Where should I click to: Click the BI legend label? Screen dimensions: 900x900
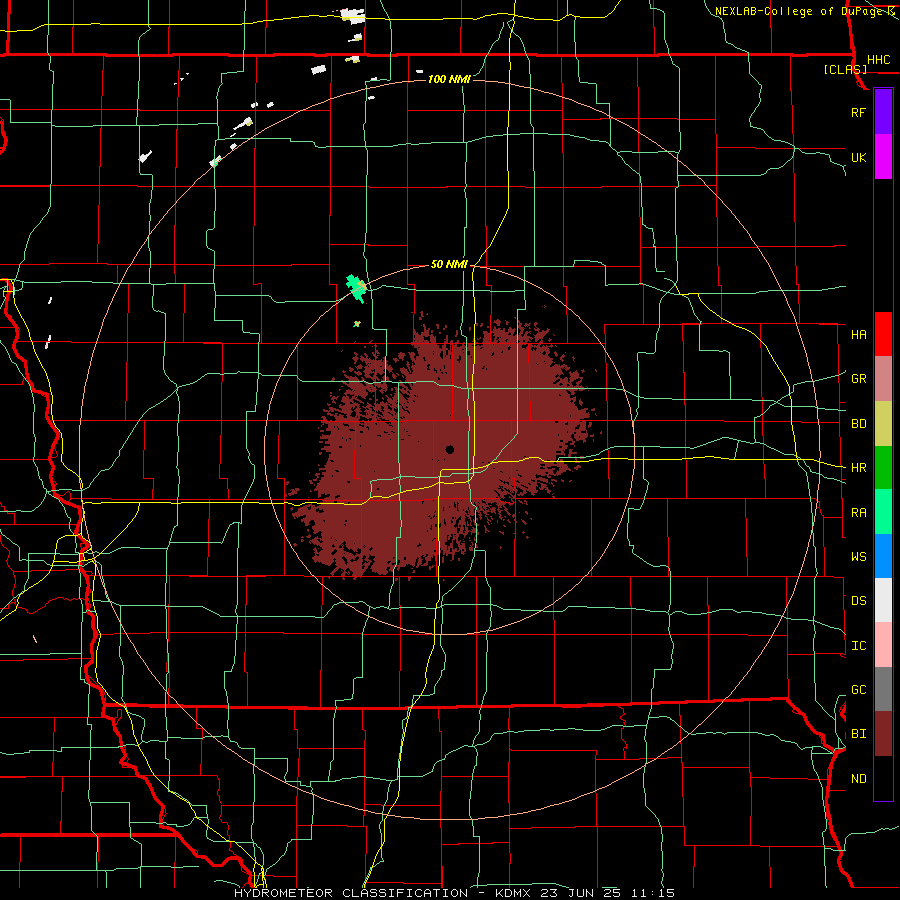pyautogui.click(x=858, y=734)
